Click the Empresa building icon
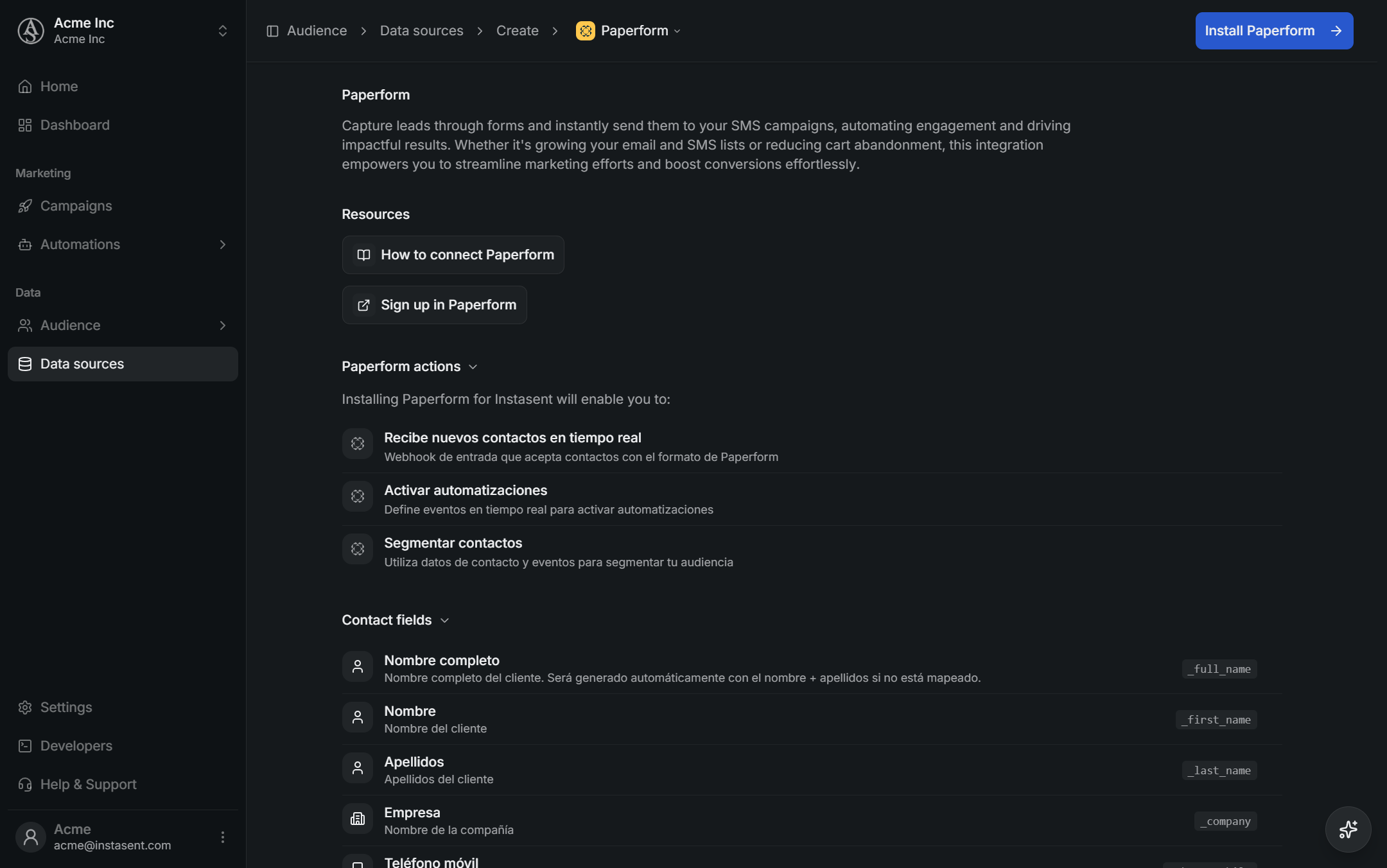 click(x=358, y=819)
